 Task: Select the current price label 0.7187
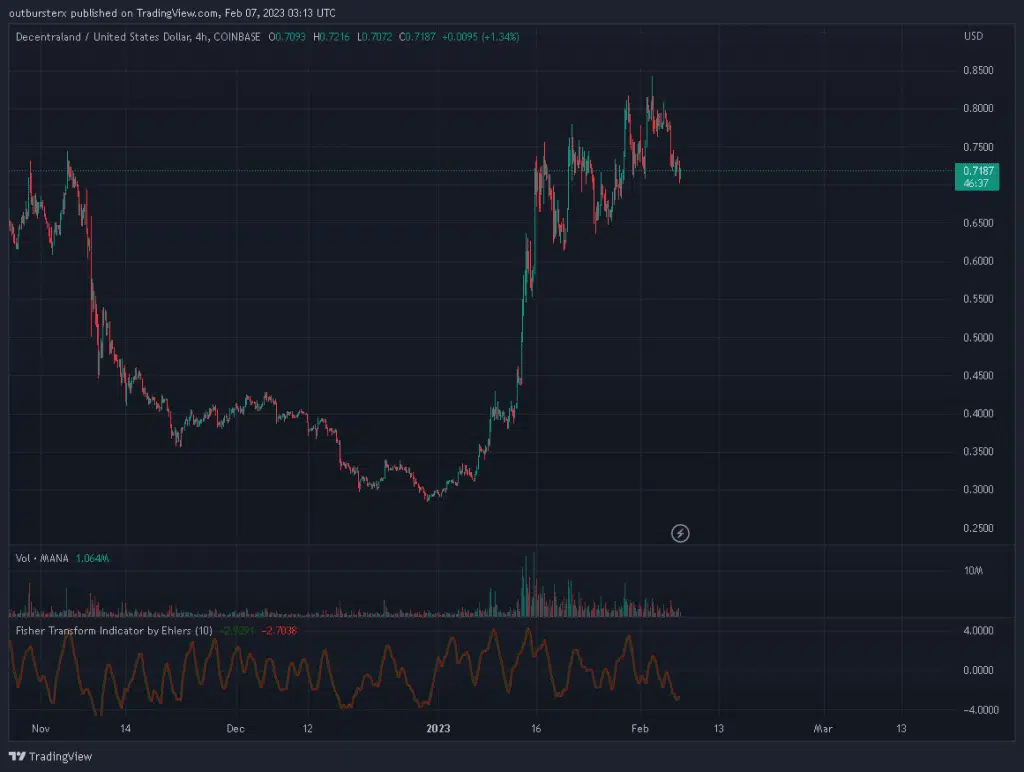click(977, 176)
